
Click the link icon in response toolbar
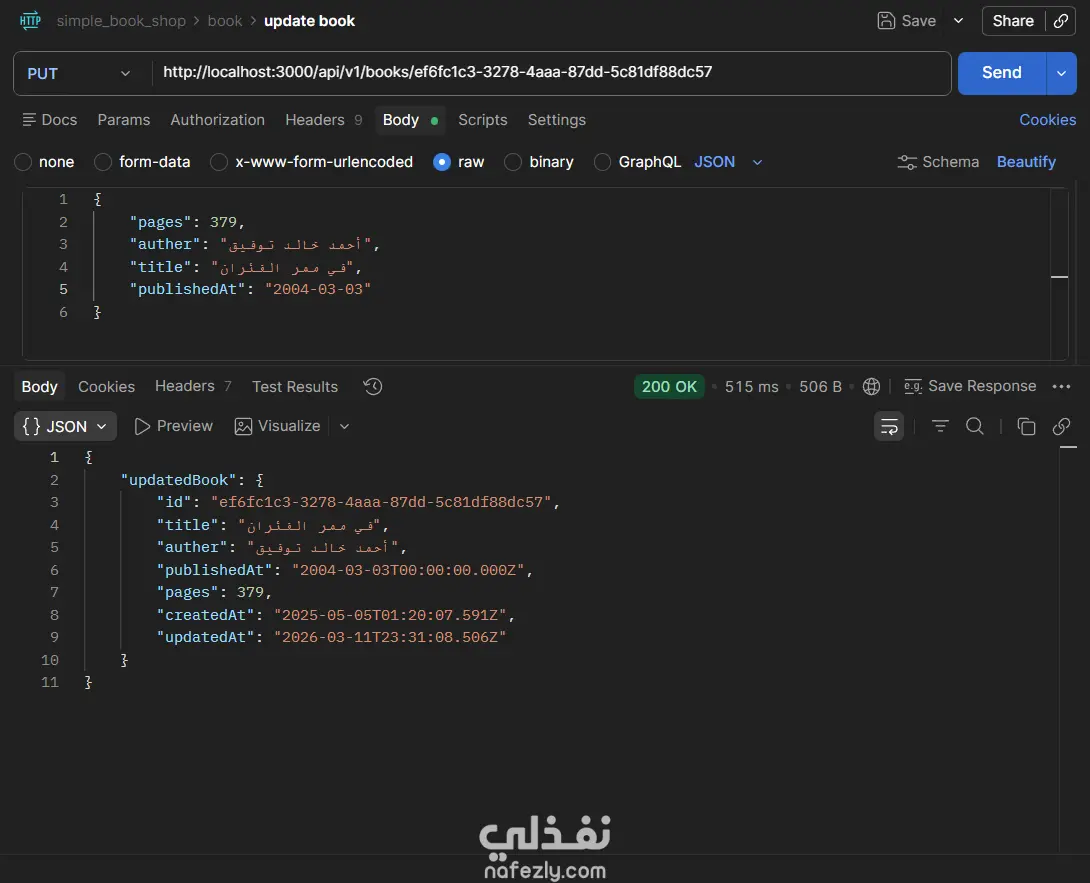point(1062,427)
